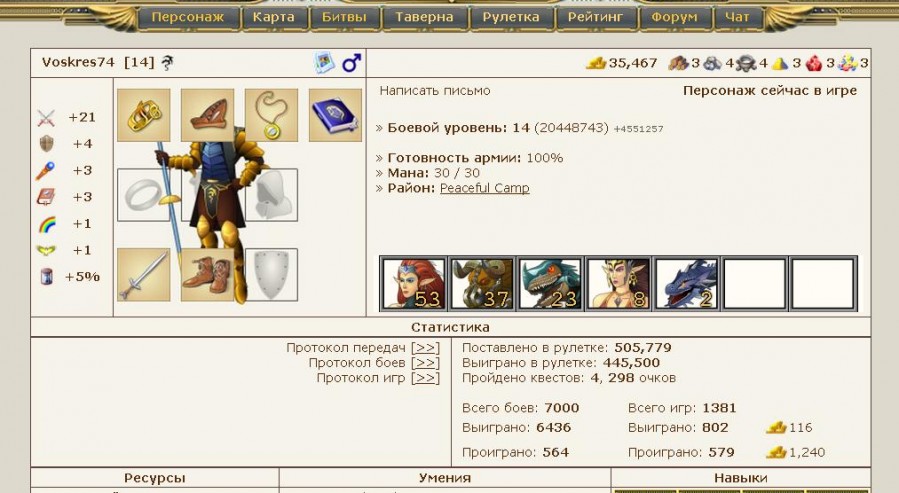
Task: Expand Протокол боев with the >> link
Action: click(425, 363)
